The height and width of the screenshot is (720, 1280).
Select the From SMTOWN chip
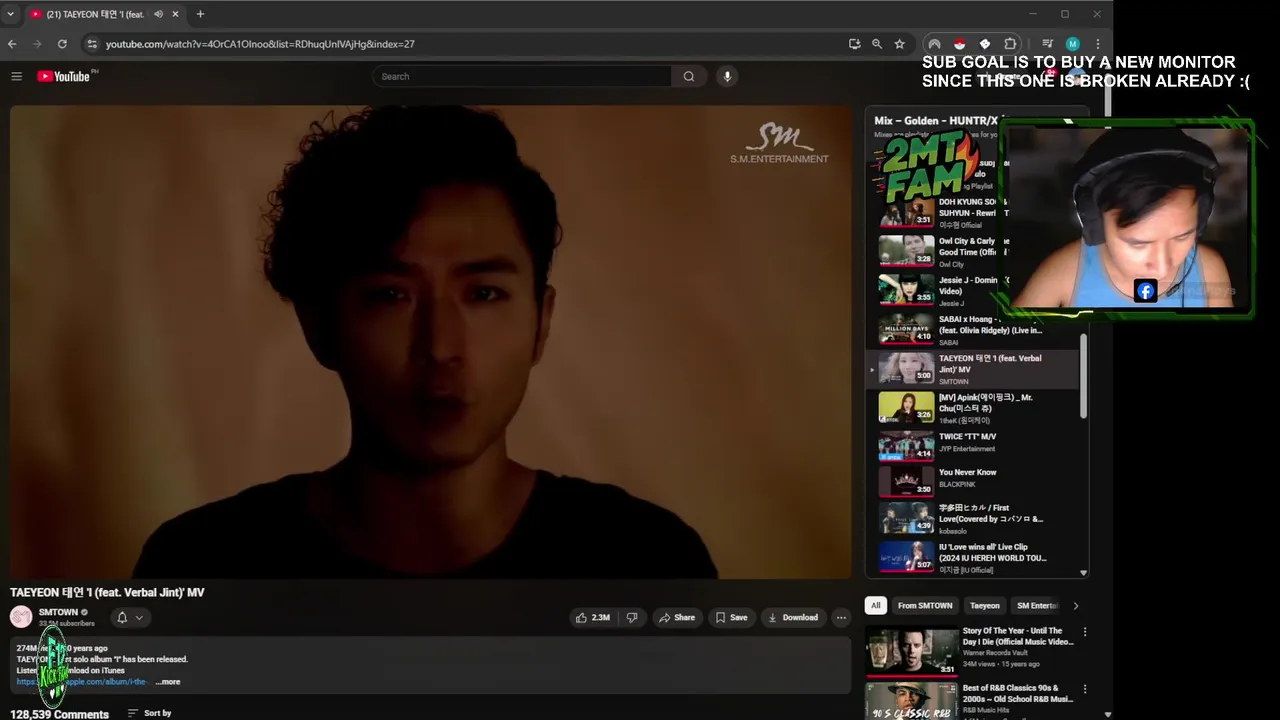925,605
